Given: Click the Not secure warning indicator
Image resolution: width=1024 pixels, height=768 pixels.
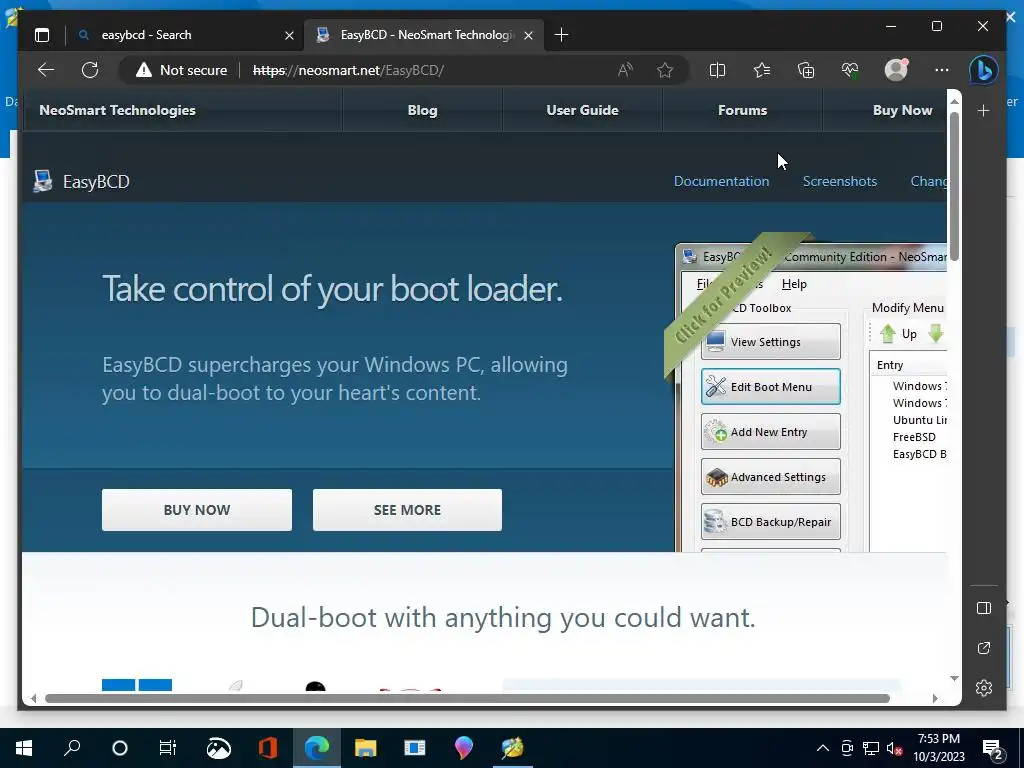Looking at the screenshot, I should pos(181,70).
